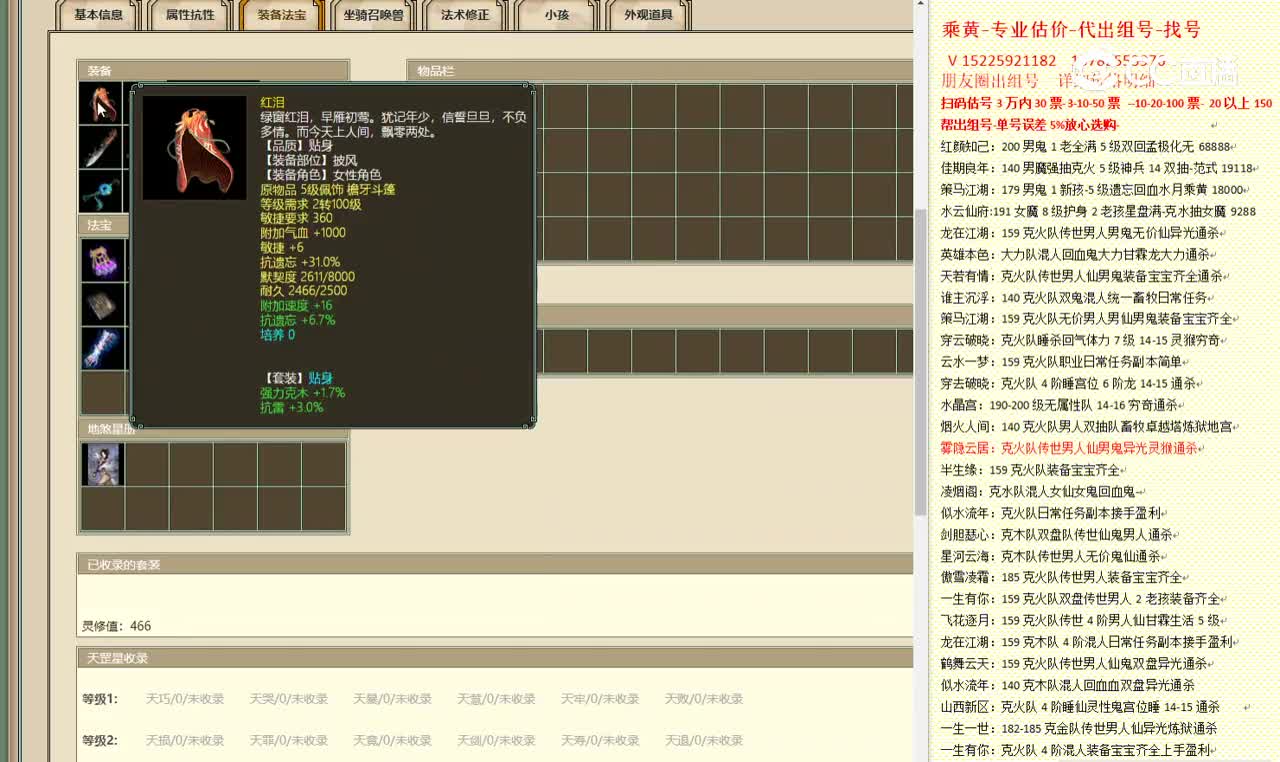
Task: Click the 星河云海 listing row
Action: [1054, 556]
